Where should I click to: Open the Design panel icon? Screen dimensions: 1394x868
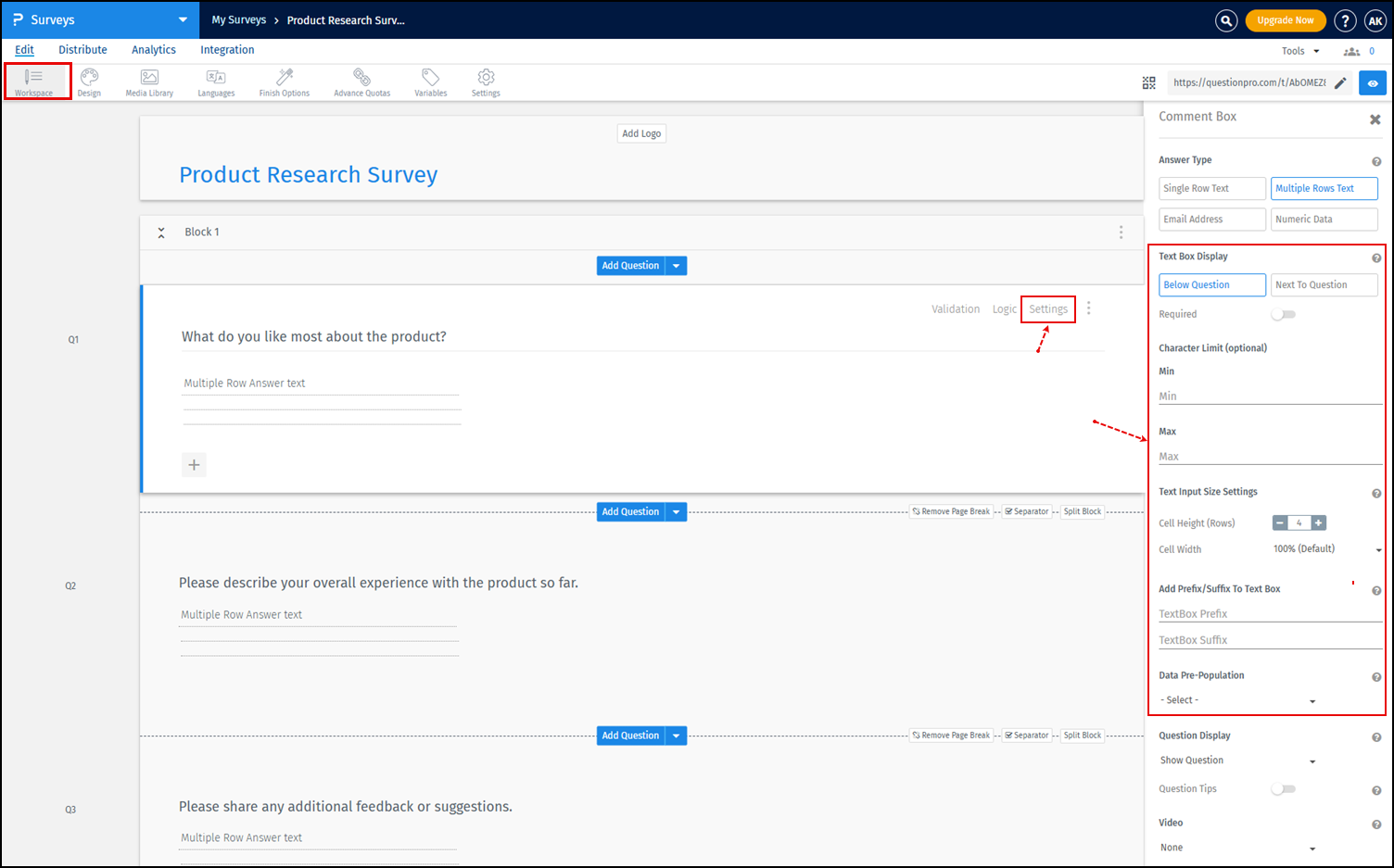point(89,82)
